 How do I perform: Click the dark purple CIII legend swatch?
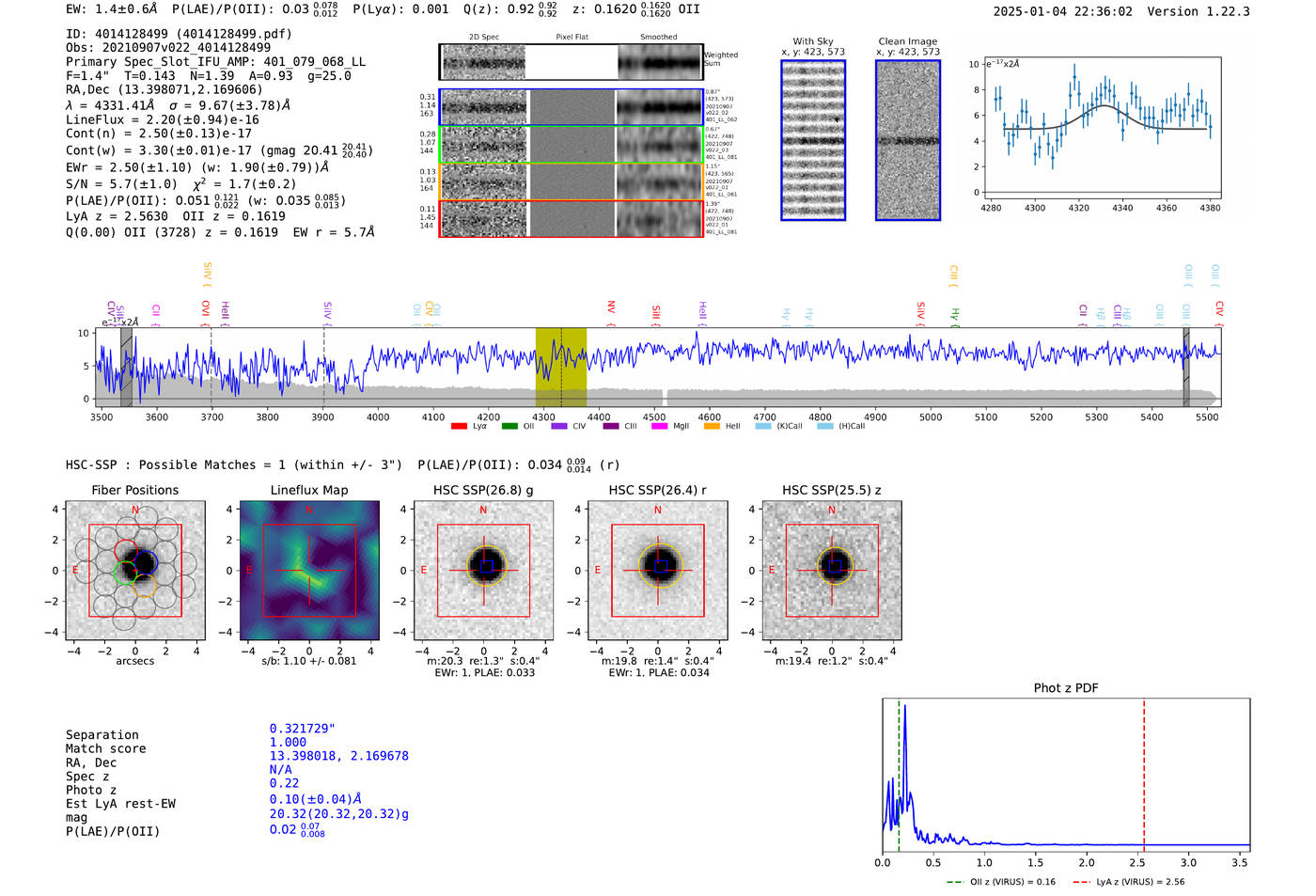(611, 427)
